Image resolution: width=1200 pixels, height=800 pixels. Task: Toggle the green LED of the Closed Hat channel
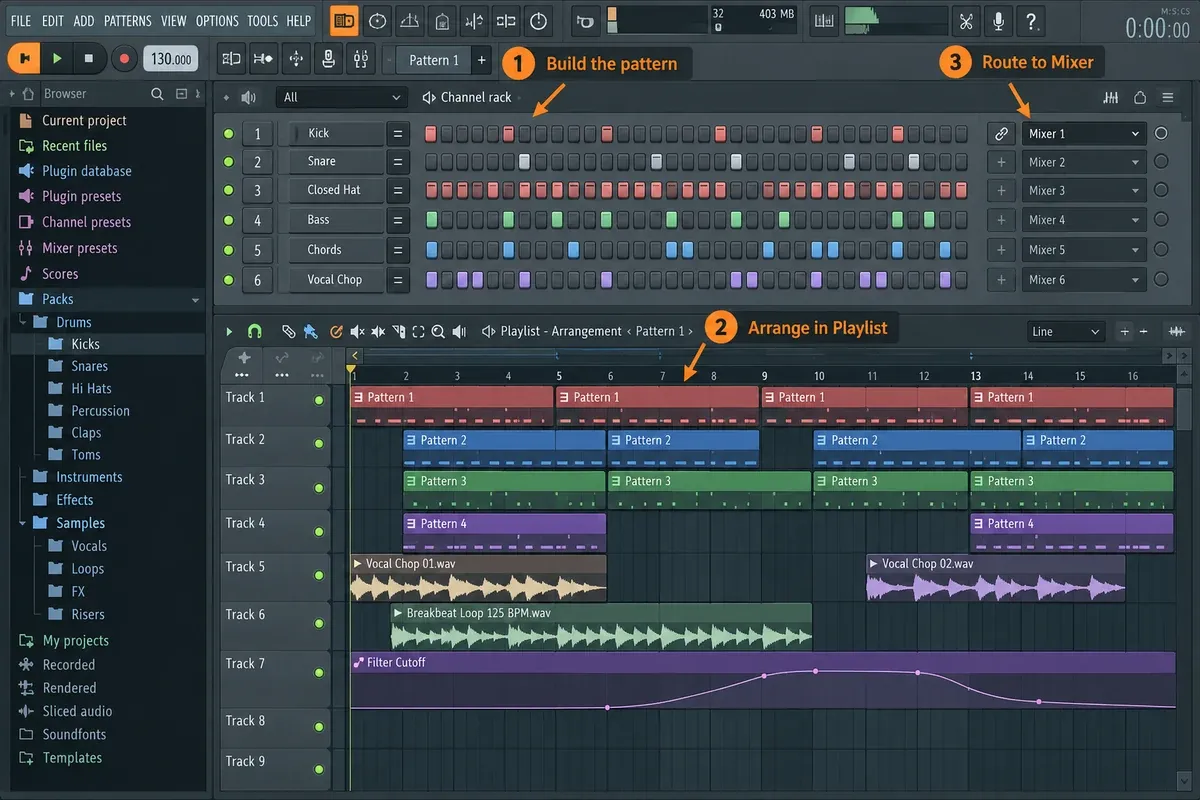228,191
